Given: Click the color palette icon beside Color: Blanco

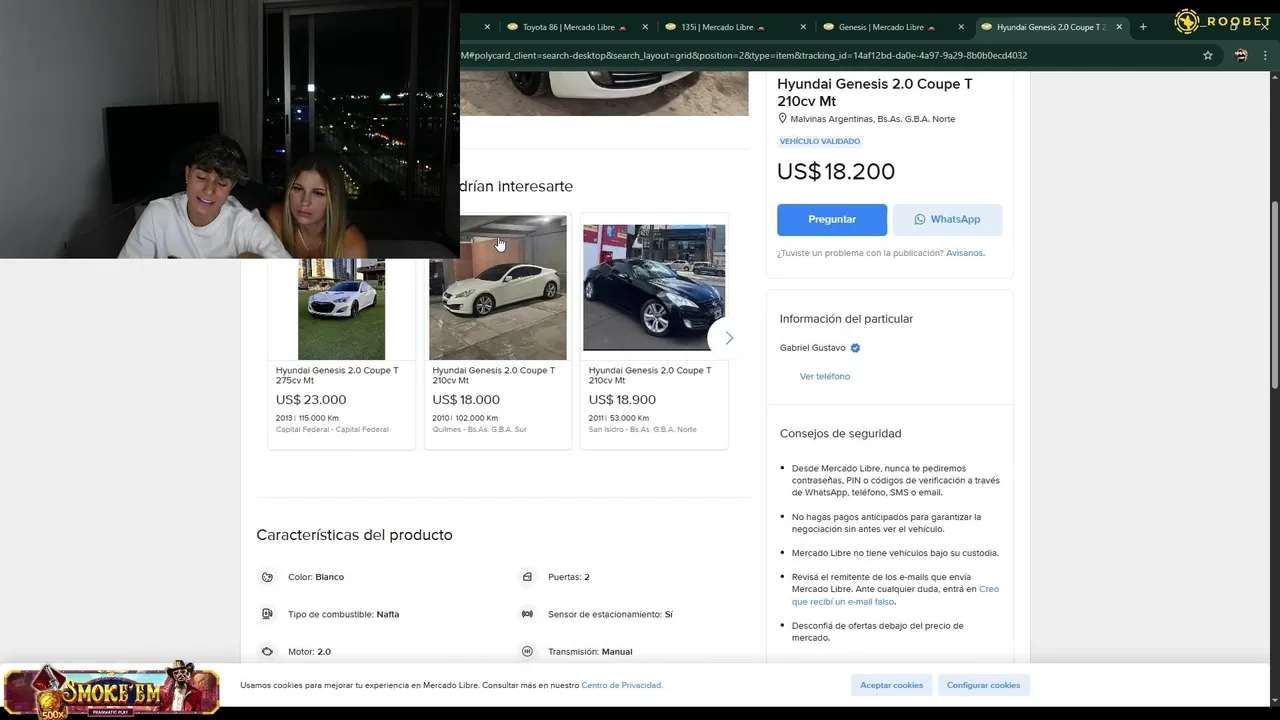Looking at the screenshot, I should (x=267, y=577).
